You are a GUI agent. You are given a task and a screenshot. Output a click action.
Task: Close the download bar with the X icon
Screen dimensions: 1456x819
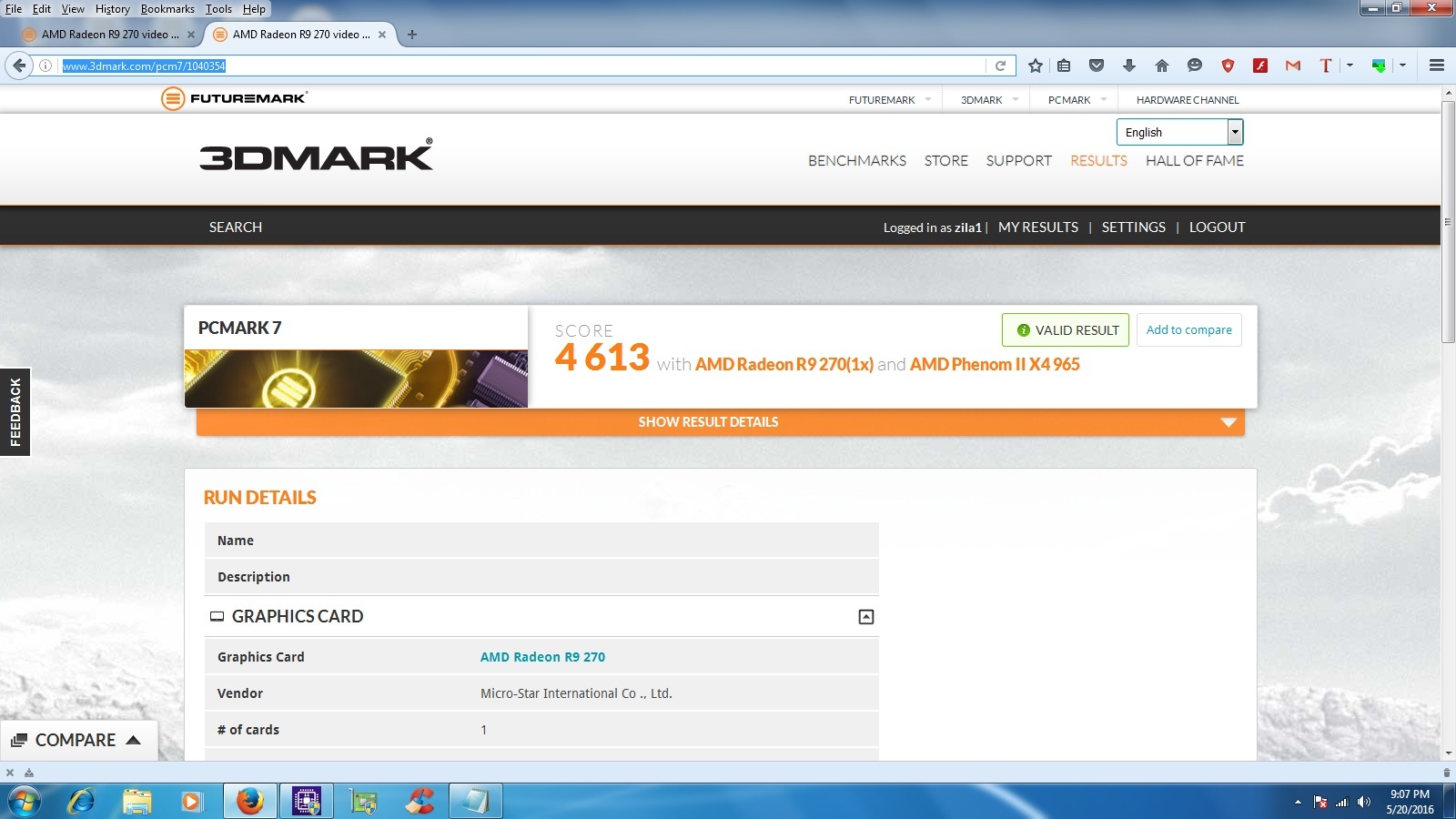(x=10, y=773)
